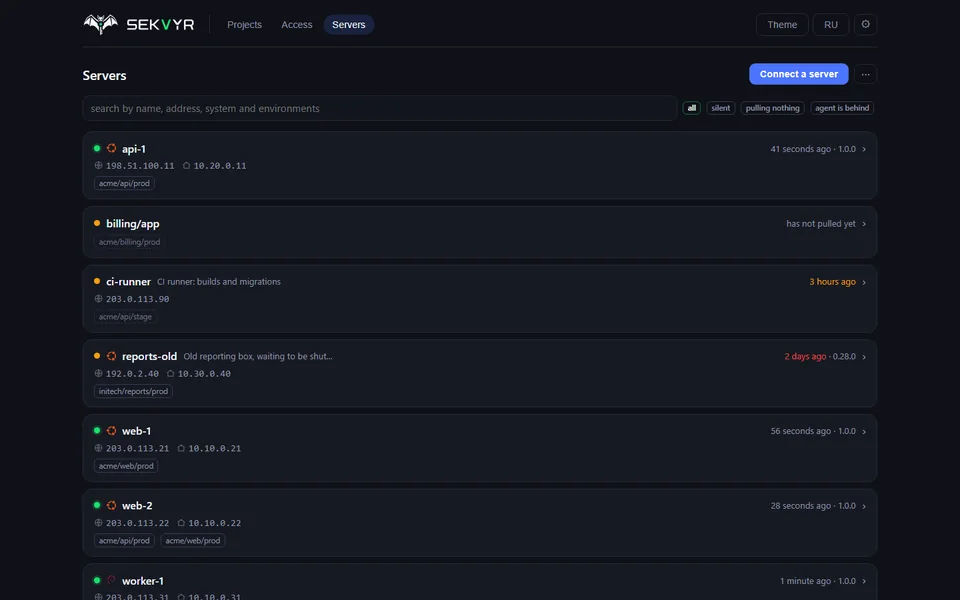This screenshot has width=960, height=600.
Task: Click the 'has not pulled yet' text
Action: click(x=820, y=223)
